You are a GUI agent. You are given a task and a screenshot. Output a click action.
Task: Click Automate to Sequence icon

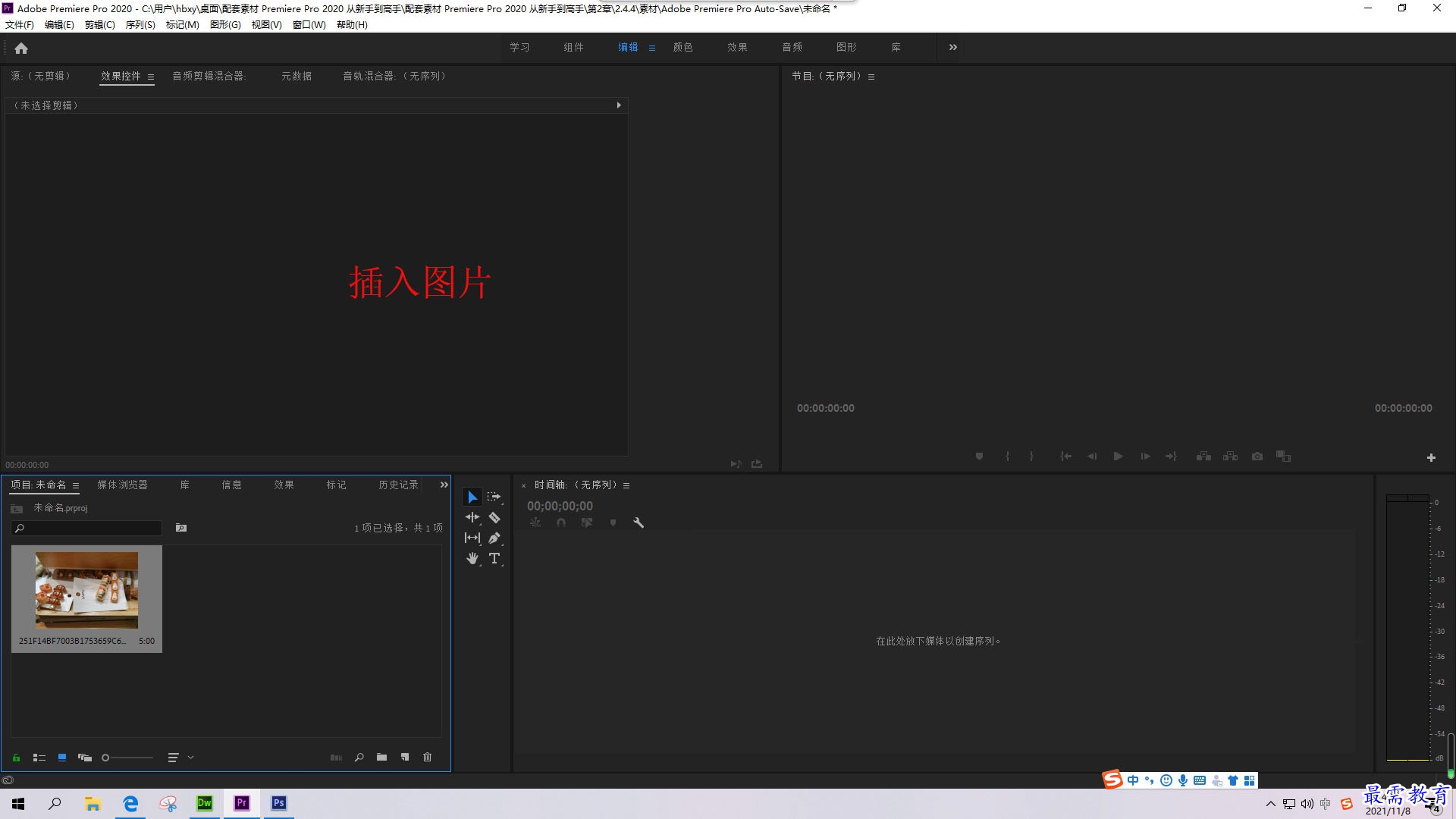(x=336, y=757)
